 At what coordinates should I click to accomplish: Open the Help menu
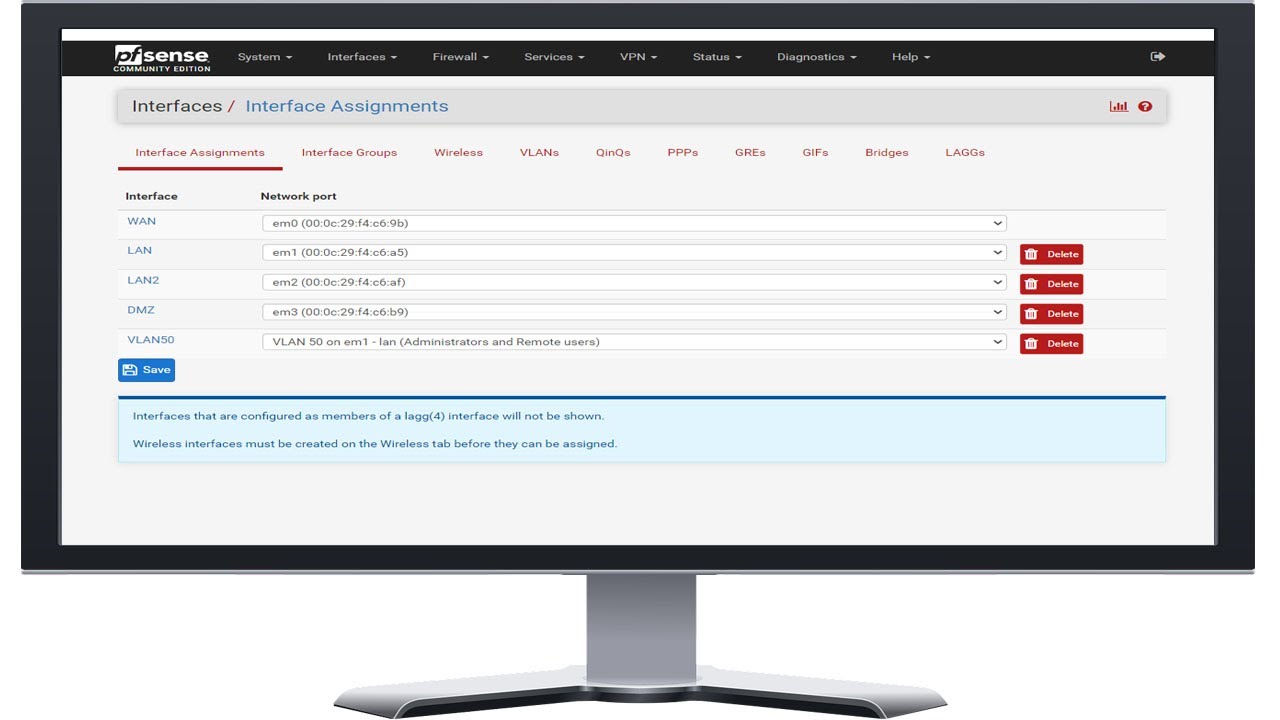(911, 57)
